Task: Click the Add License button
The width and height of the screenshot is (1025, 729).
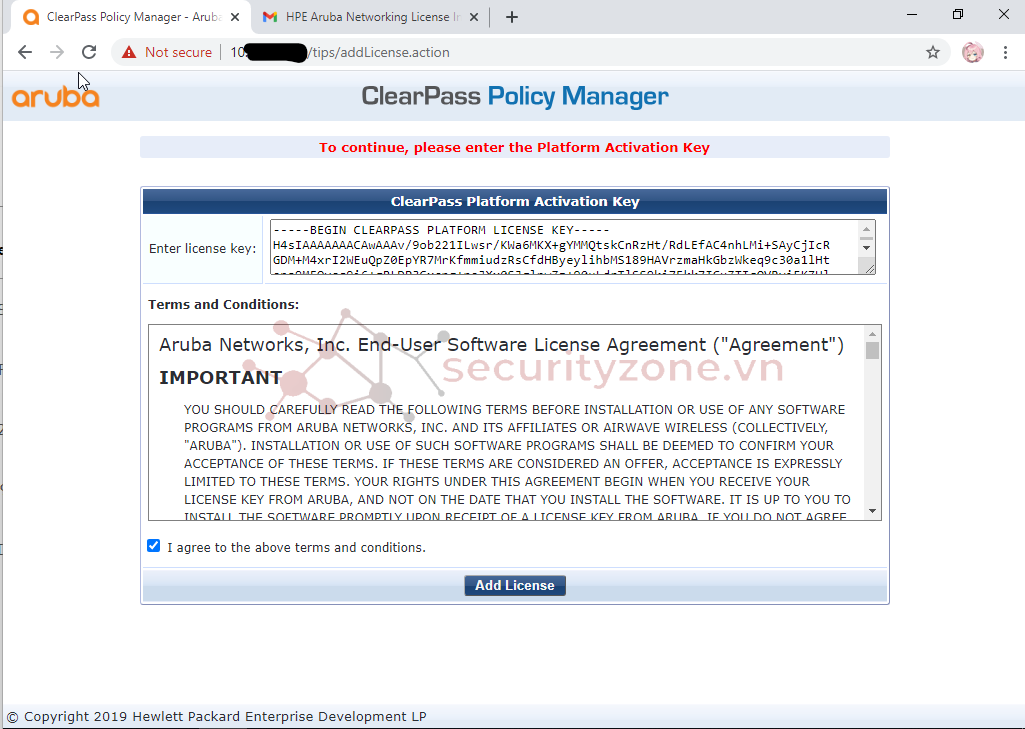Action: click(515, 585)
